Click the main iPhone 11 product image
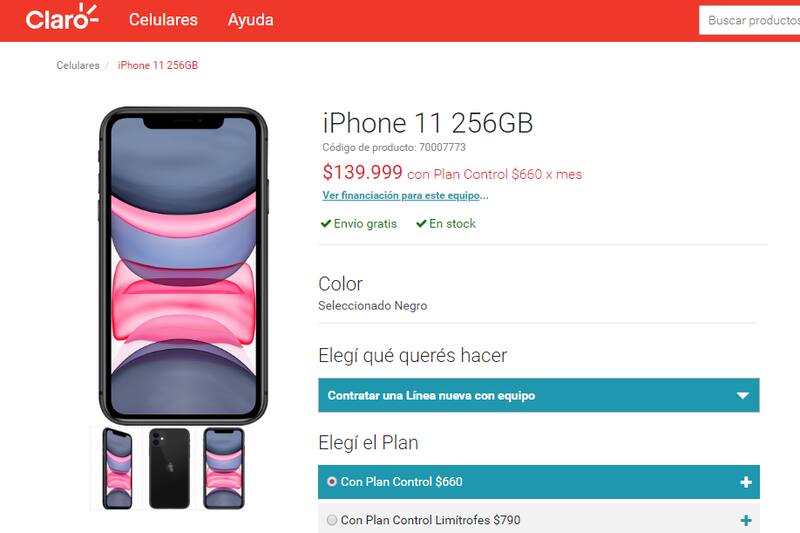 coord(183,265)
